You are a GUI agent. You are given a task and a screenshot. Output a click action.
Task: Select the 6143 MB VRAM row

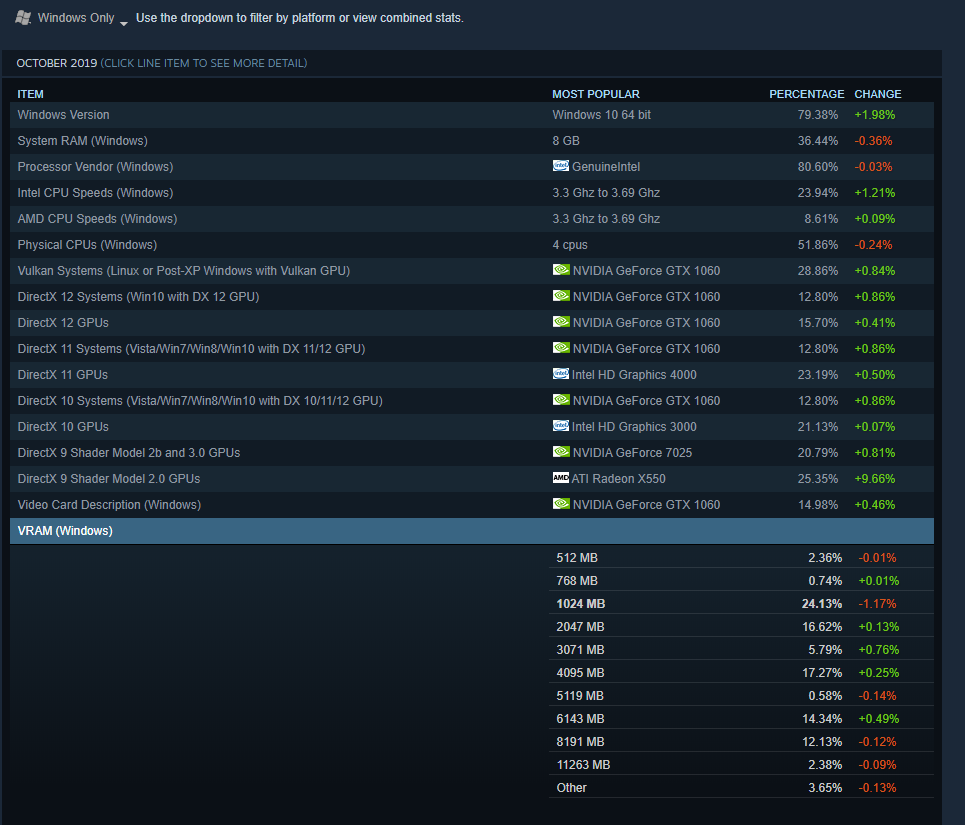tap(742, 719)
